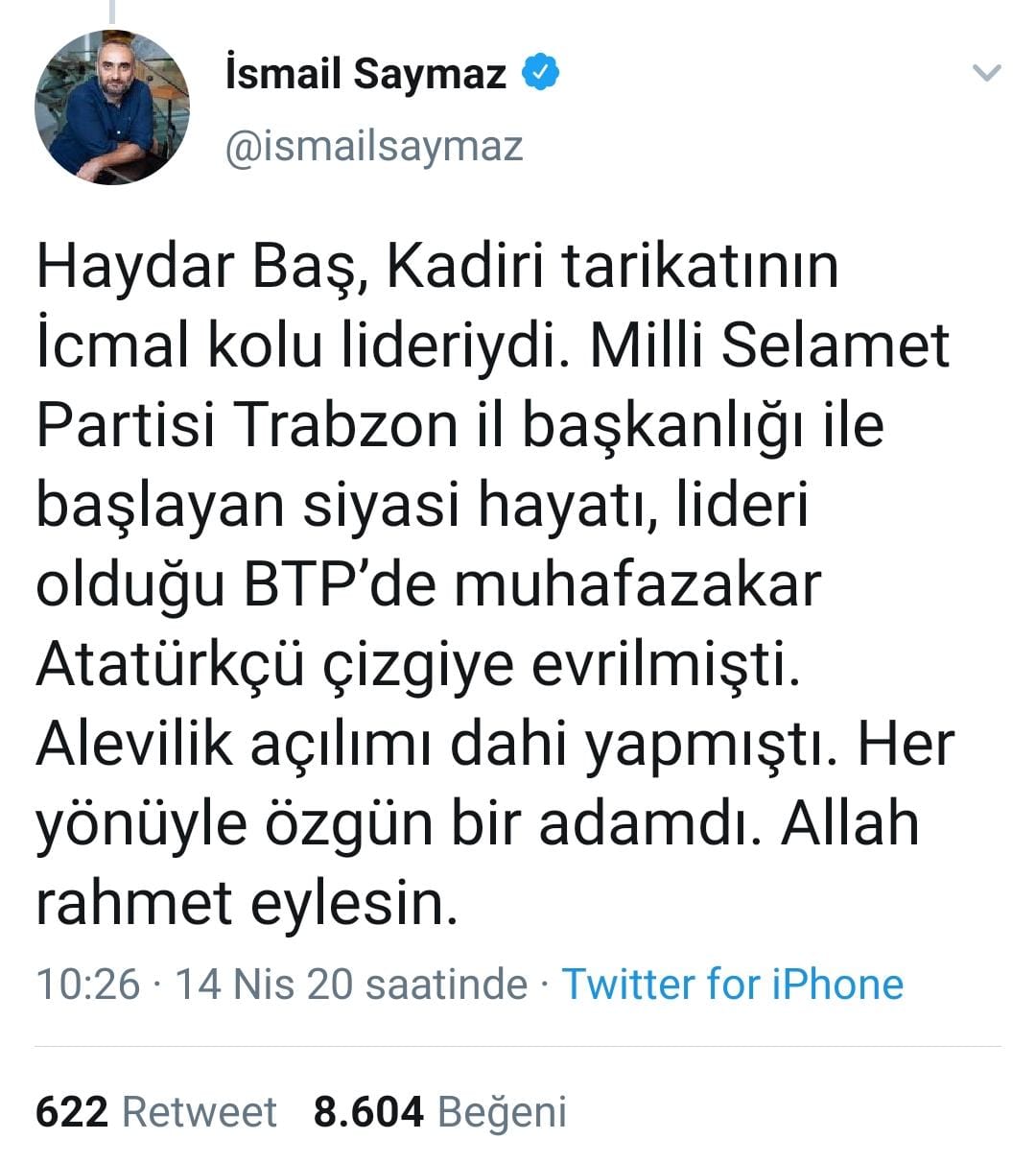
Task: Open the @ismailsaymaz handle link
Action: pos(373,147)
